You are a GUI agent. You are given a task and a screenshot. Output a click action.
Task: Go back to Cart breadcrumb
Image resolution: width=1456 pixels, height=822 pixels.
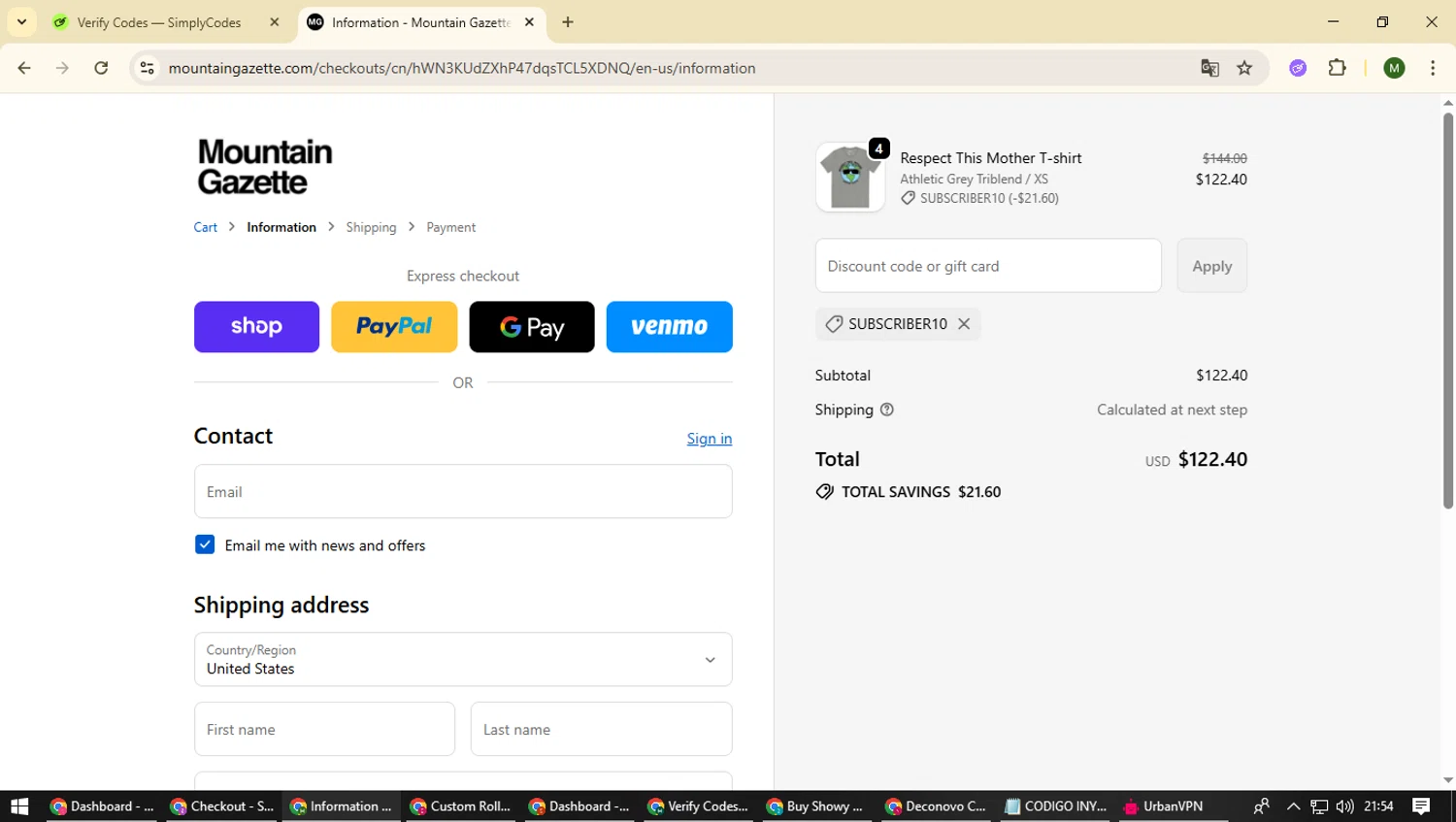206,227
